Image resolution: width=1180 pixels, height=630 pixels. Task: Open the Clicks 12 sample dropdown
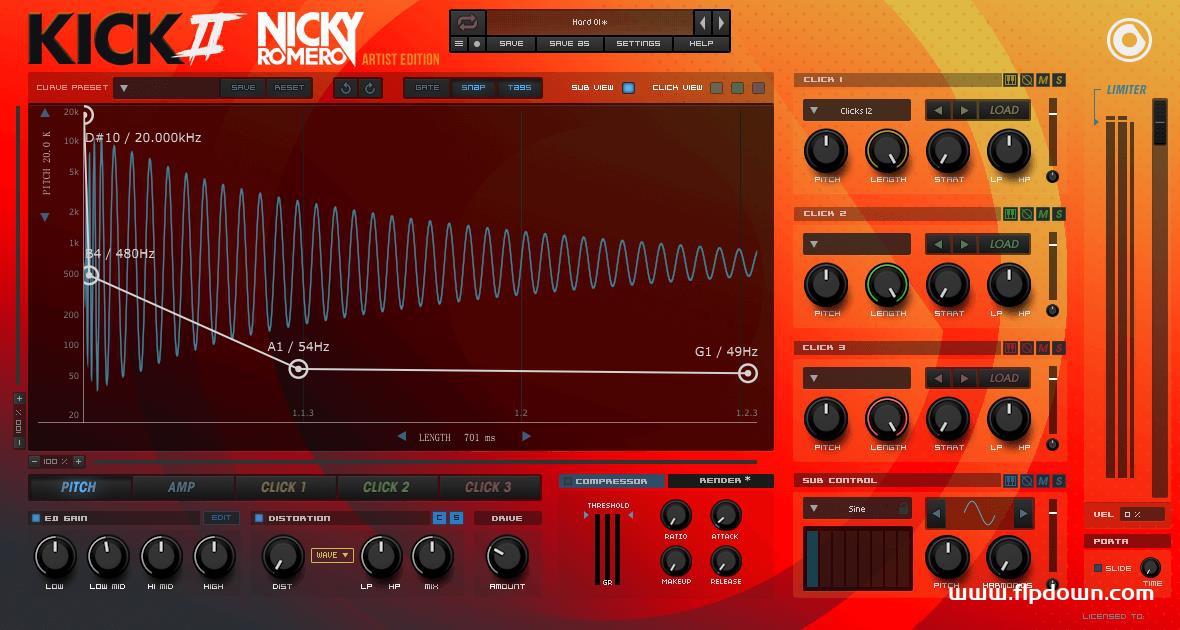point(857,111)
